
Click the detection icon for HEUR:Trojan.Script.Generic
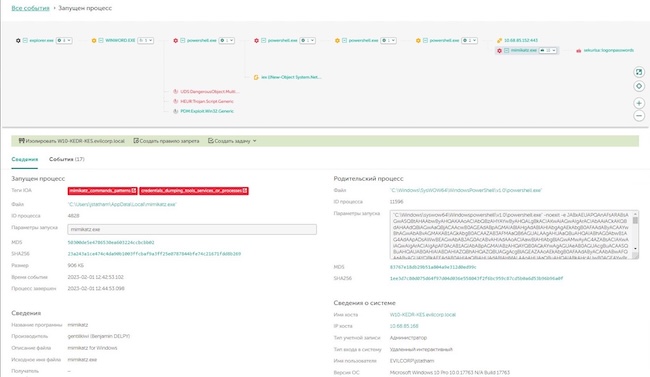point(175,102)
